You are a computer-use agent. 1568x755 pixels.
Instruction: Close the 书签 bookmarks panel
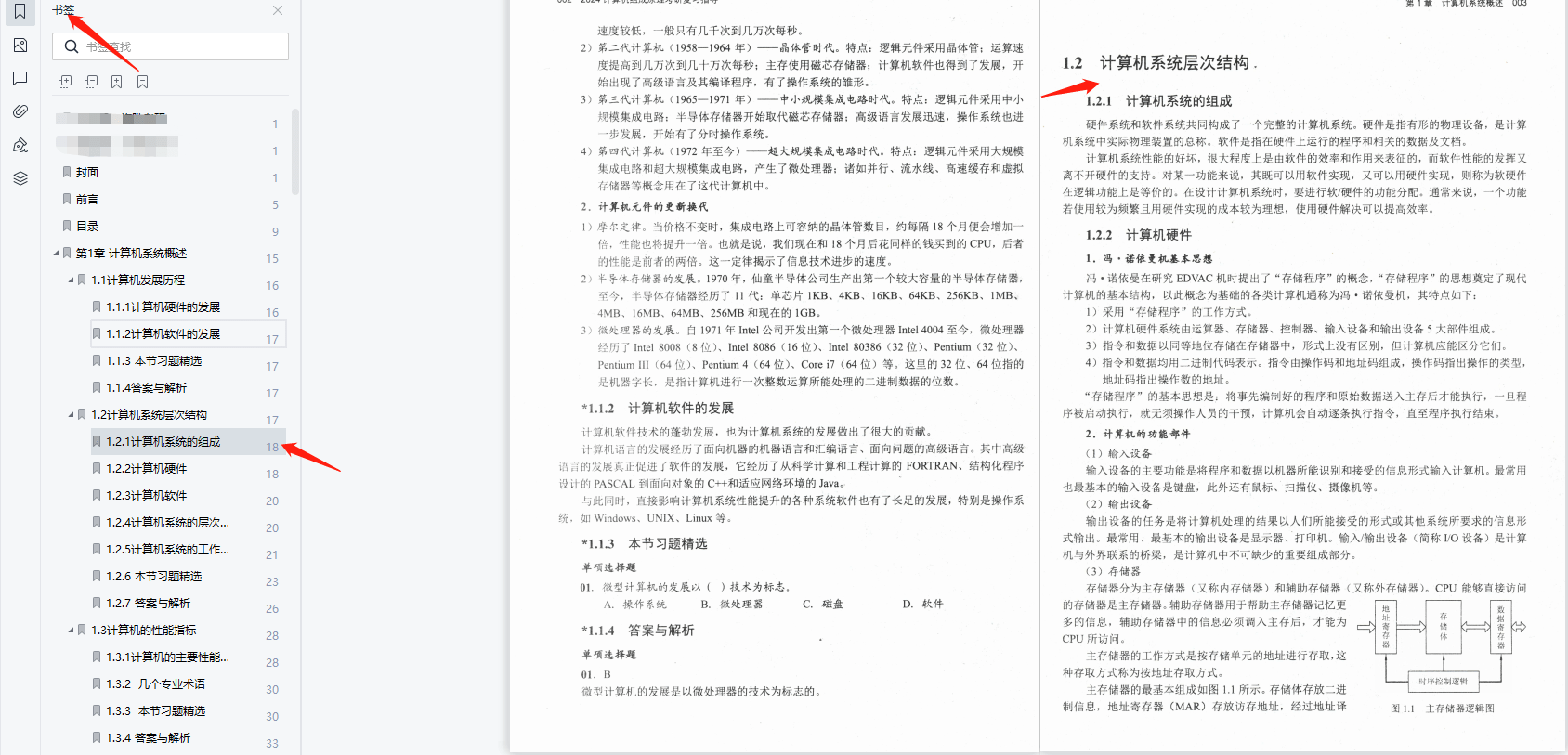(278, 10)
